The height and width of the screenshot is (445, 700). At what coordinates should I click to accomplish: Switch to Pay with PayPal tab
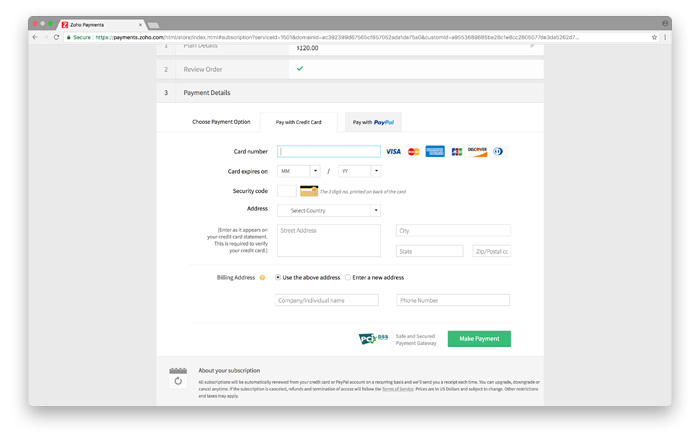tap(373, 122)
